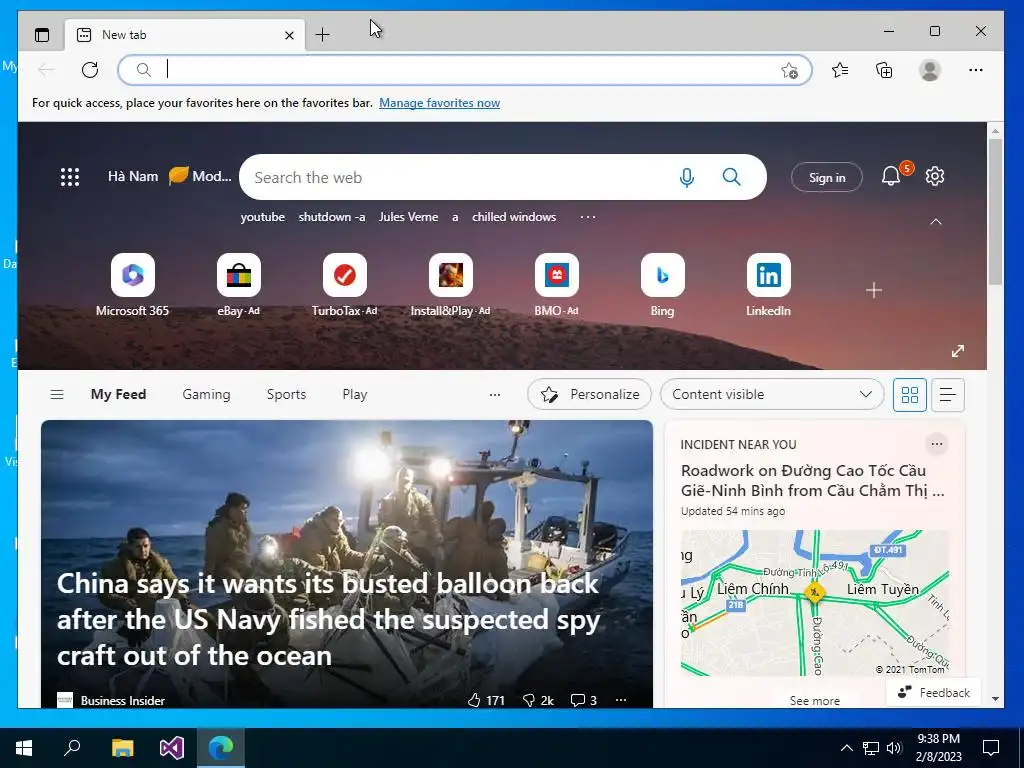Viewport: 1024px width, 768px height.
Task: Open Hà Nam weather widget
Action: 170,176
